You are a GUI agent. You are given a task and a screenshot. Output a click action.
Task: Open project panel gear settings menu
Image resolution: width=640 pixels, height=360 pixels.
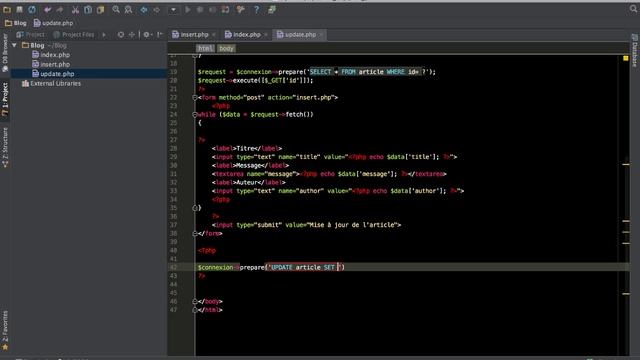147,35
